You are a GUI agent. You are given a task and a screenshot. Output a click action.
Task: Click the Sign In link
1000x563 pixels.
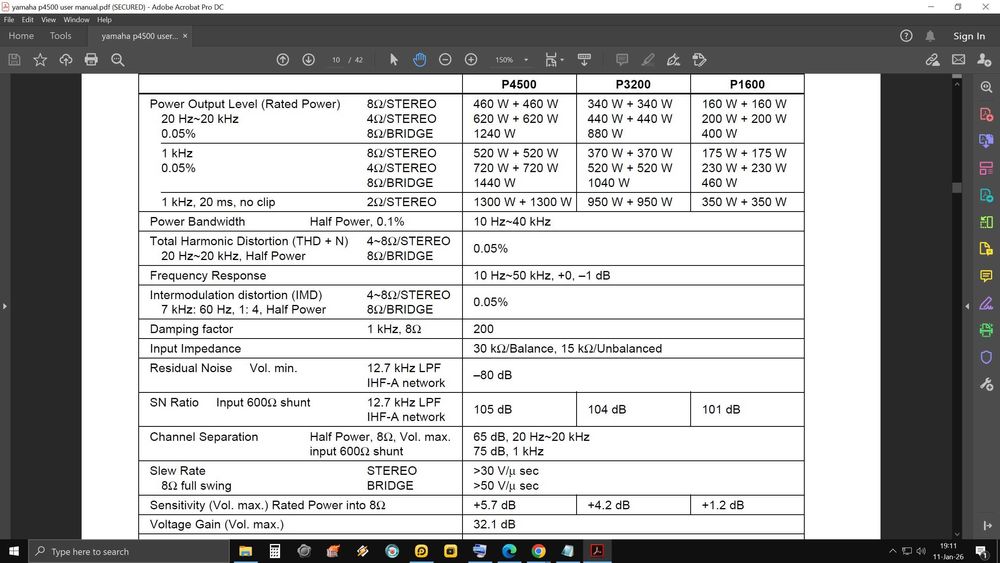pyautogui.click(x=969, y=36)
